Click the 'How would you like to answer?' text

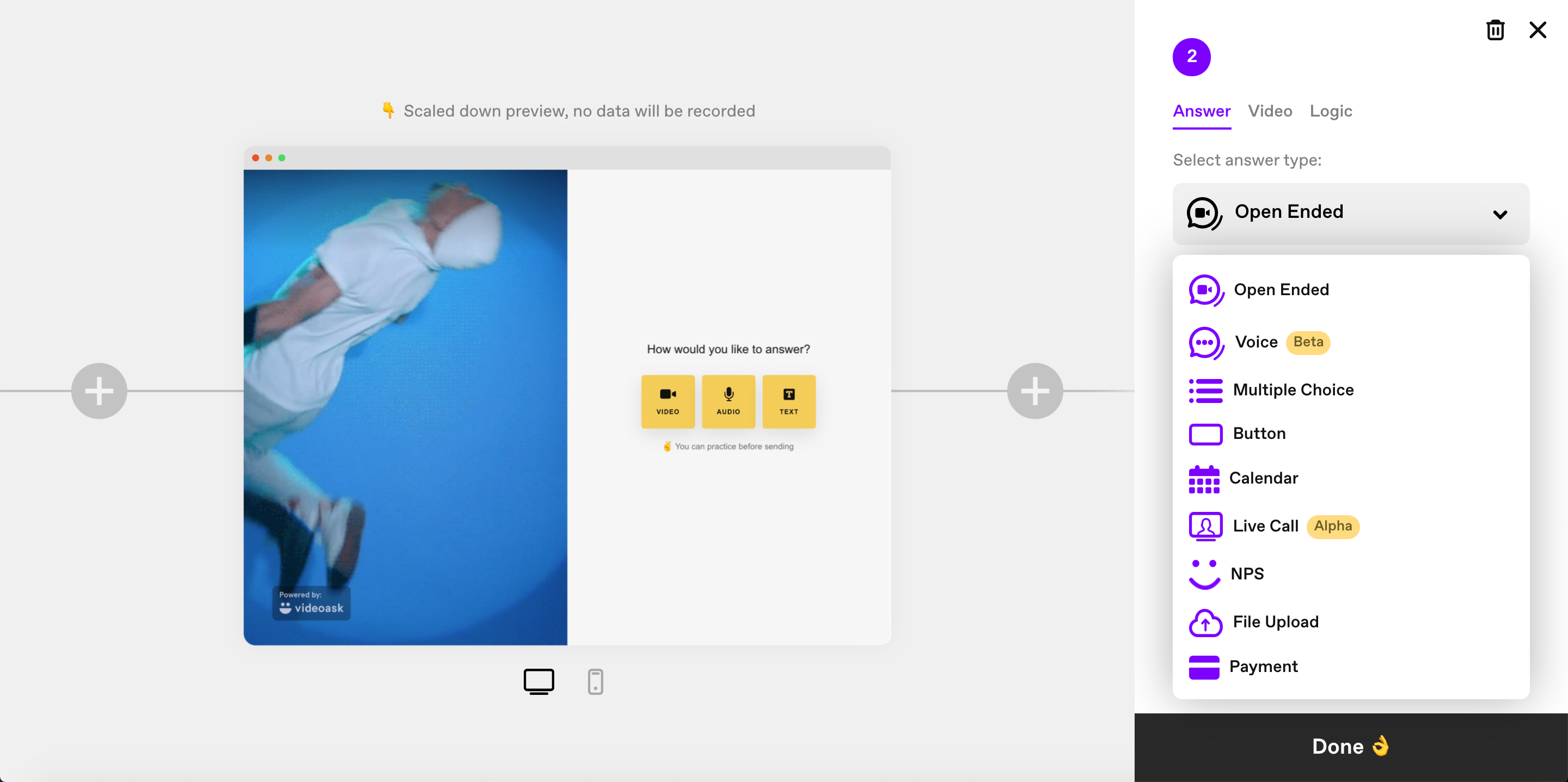point(728,349)
